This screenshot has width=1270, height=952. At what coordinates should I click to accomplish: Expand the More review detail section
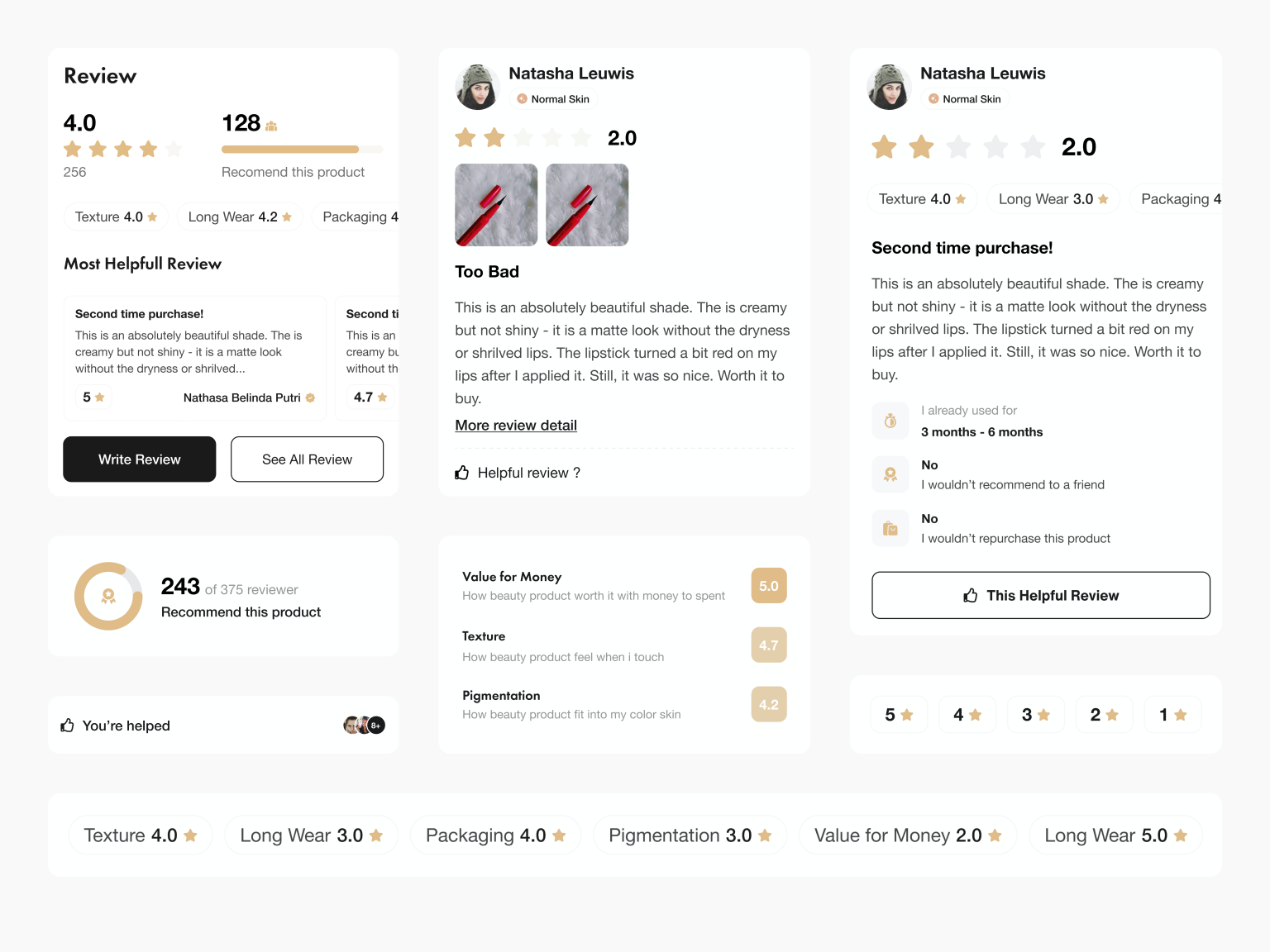click(515, 425)
